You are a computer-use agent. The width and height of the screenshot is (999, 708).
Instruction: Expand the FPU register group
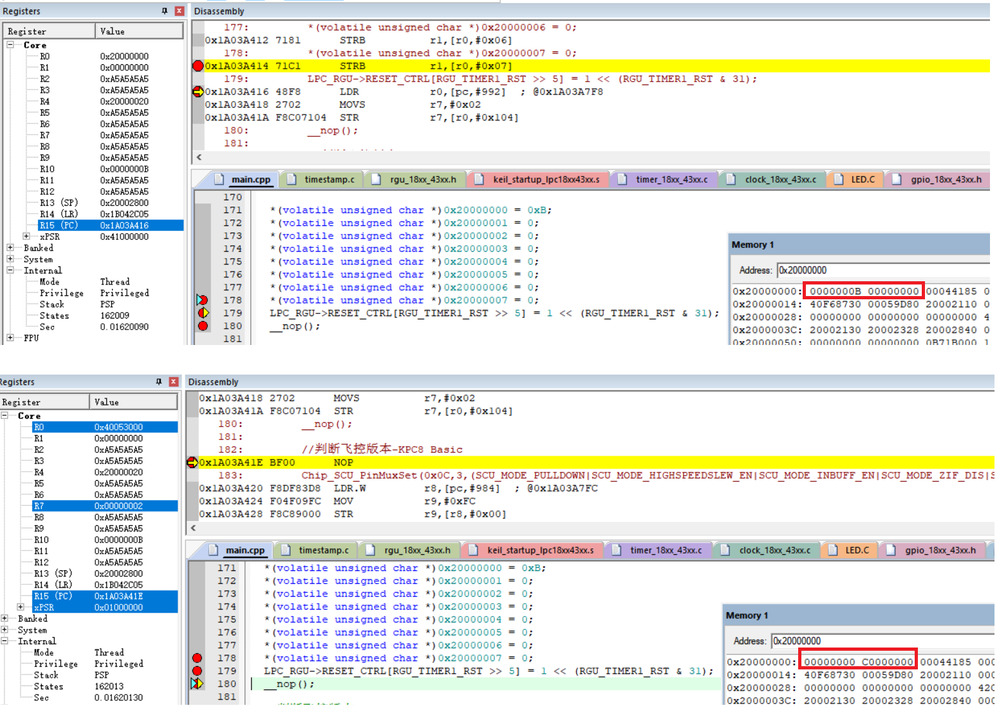pyautogui.click(x=10, y=338)
